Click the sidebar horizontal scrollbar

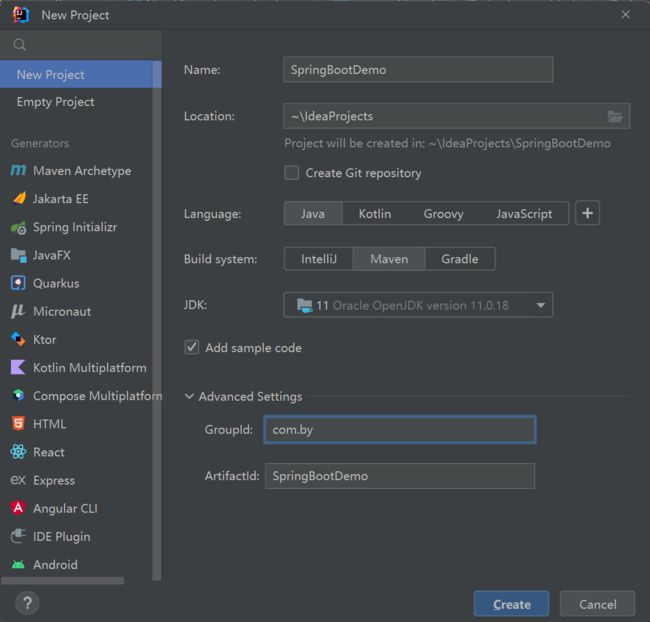pos(62,581)
